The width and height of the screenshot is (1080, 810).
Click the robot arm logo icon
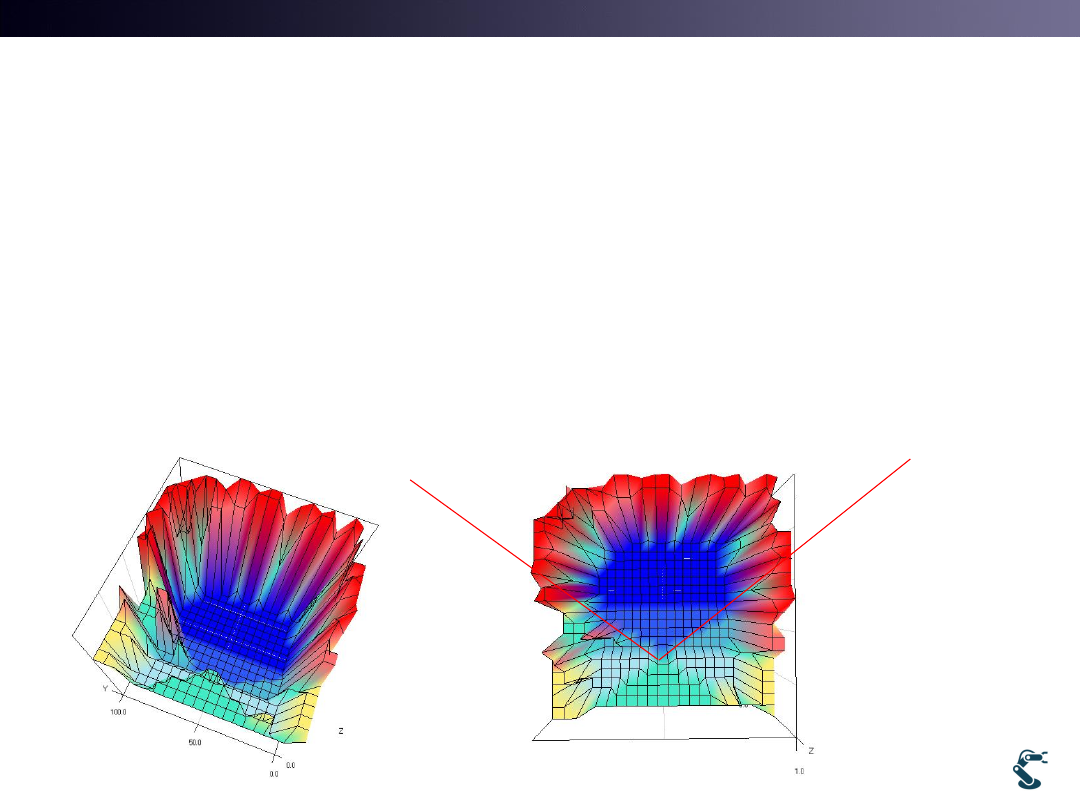[1028, 769]
